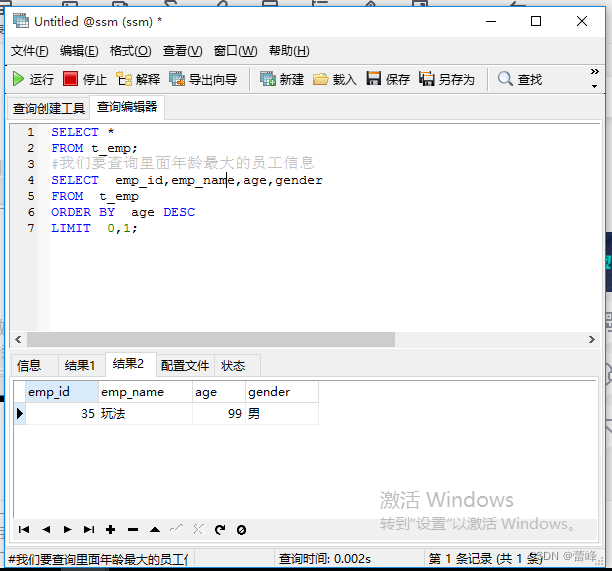Open toolbar options dropdown arrow

coord(594,86)
